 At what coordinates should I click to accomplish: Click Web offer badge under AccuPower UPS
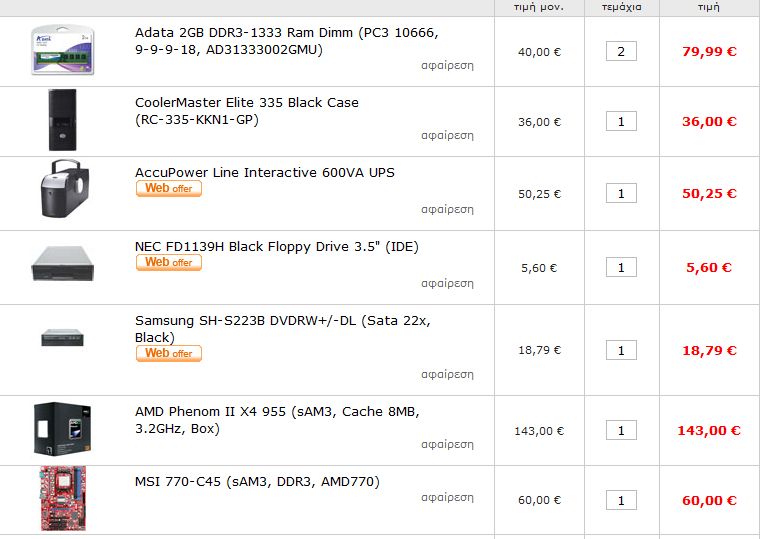coord(169,189)
